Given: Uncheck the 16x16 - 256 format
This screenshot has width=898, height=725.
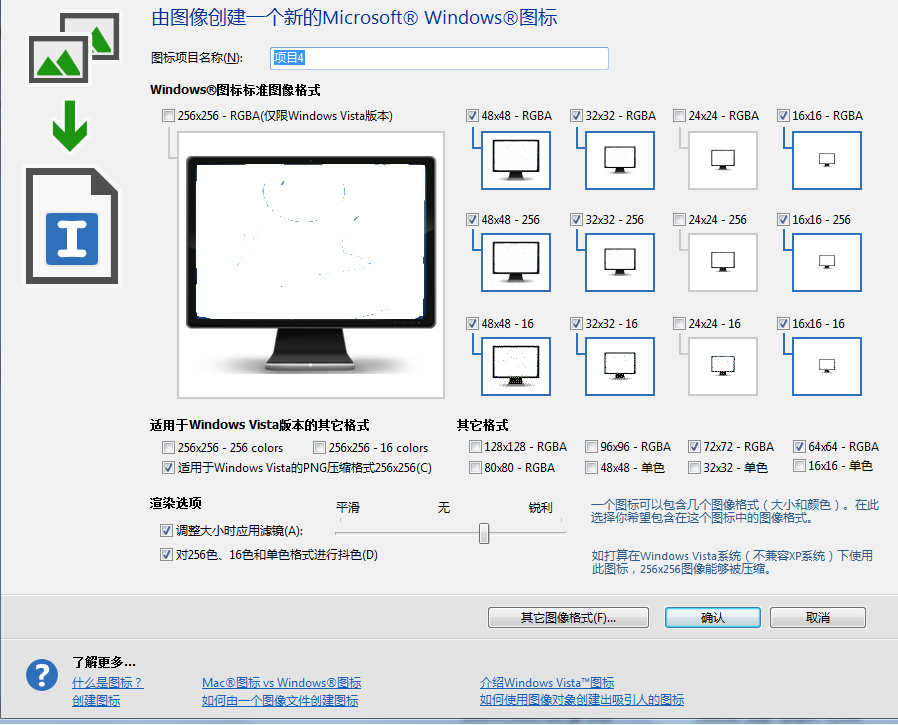Looking at the screenshot, I should [x=783, y=220].
